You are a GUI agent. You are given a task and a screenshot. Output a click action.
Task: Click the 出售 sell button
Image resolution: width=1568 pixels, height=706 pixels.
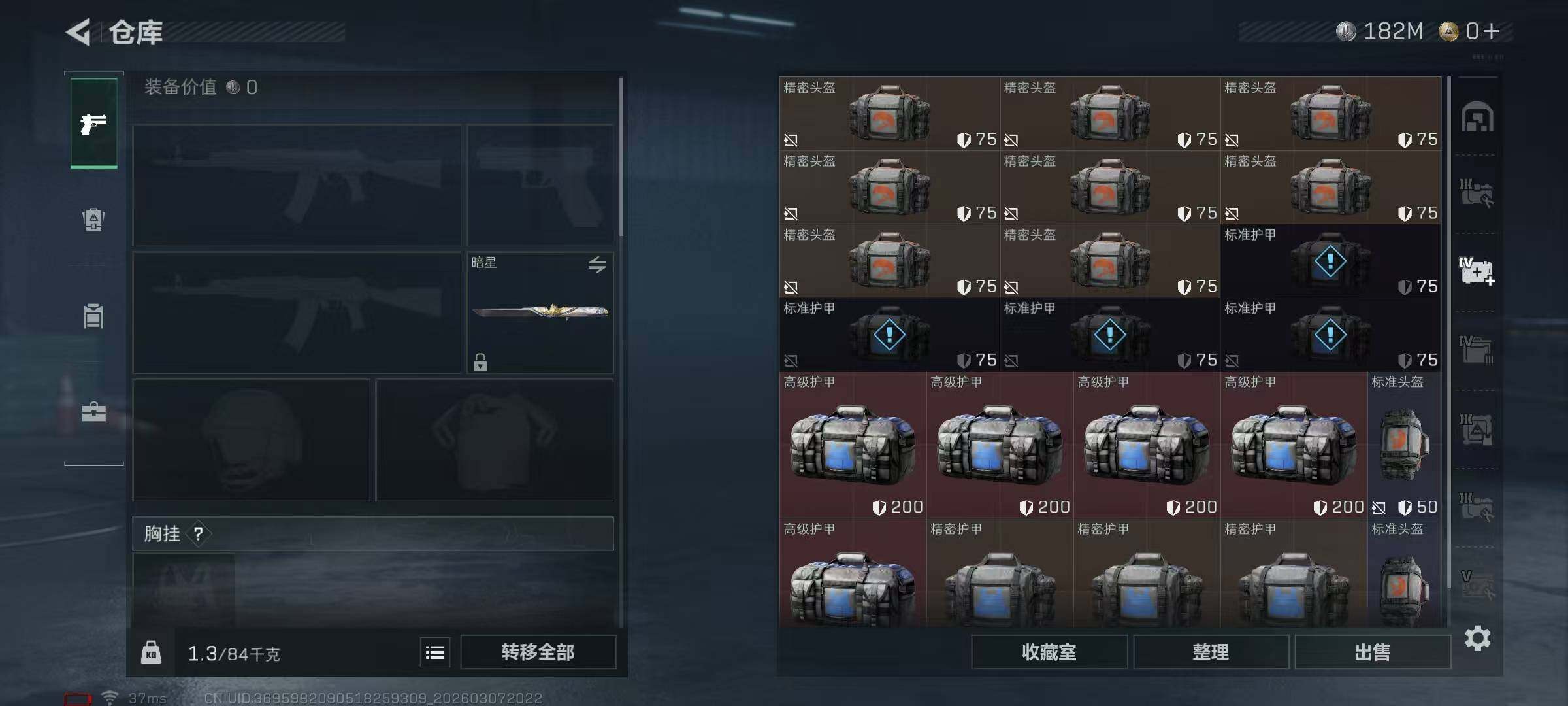point(1373,652)
